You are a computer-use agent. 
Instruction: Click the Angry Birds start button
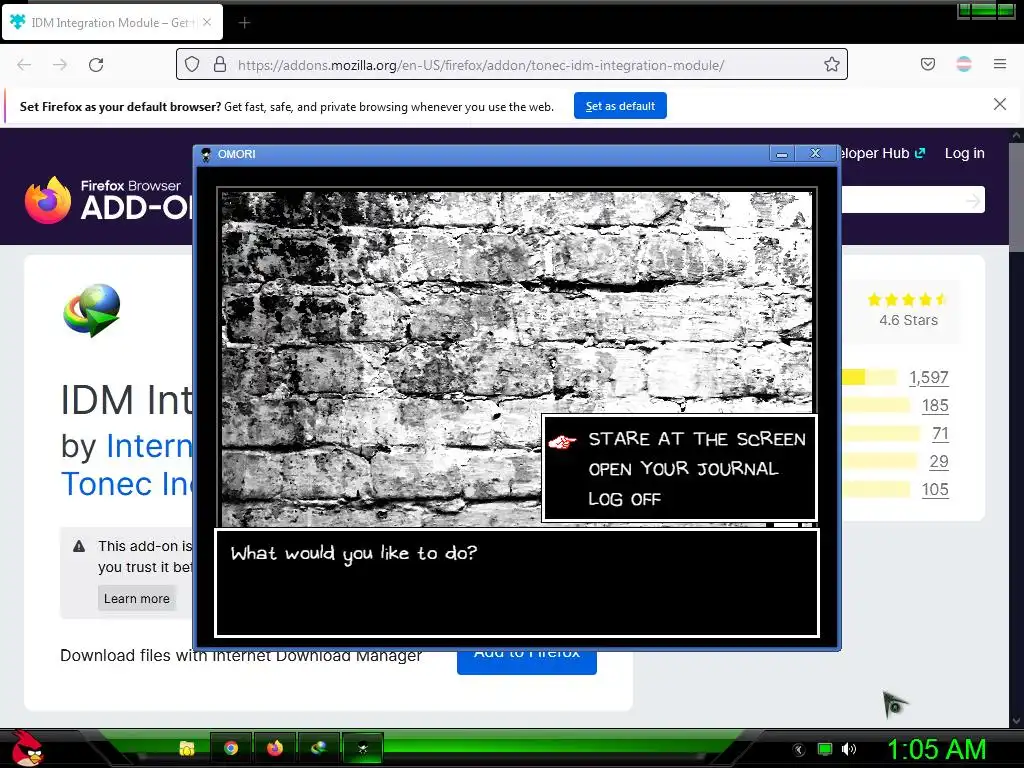pyautogui.click(x=26, y=748)
